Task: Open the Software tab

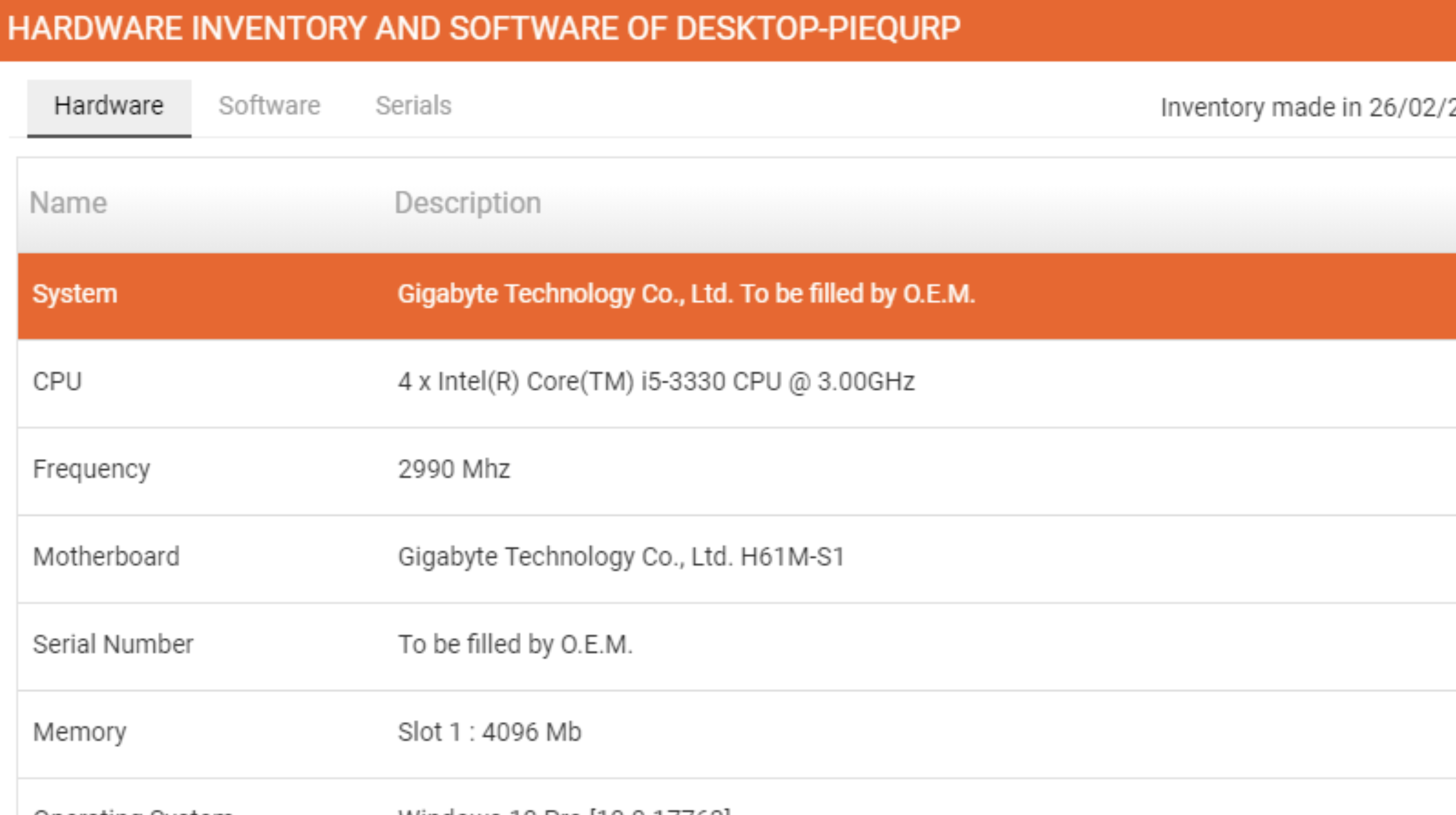Action: [x=269, y=107]
